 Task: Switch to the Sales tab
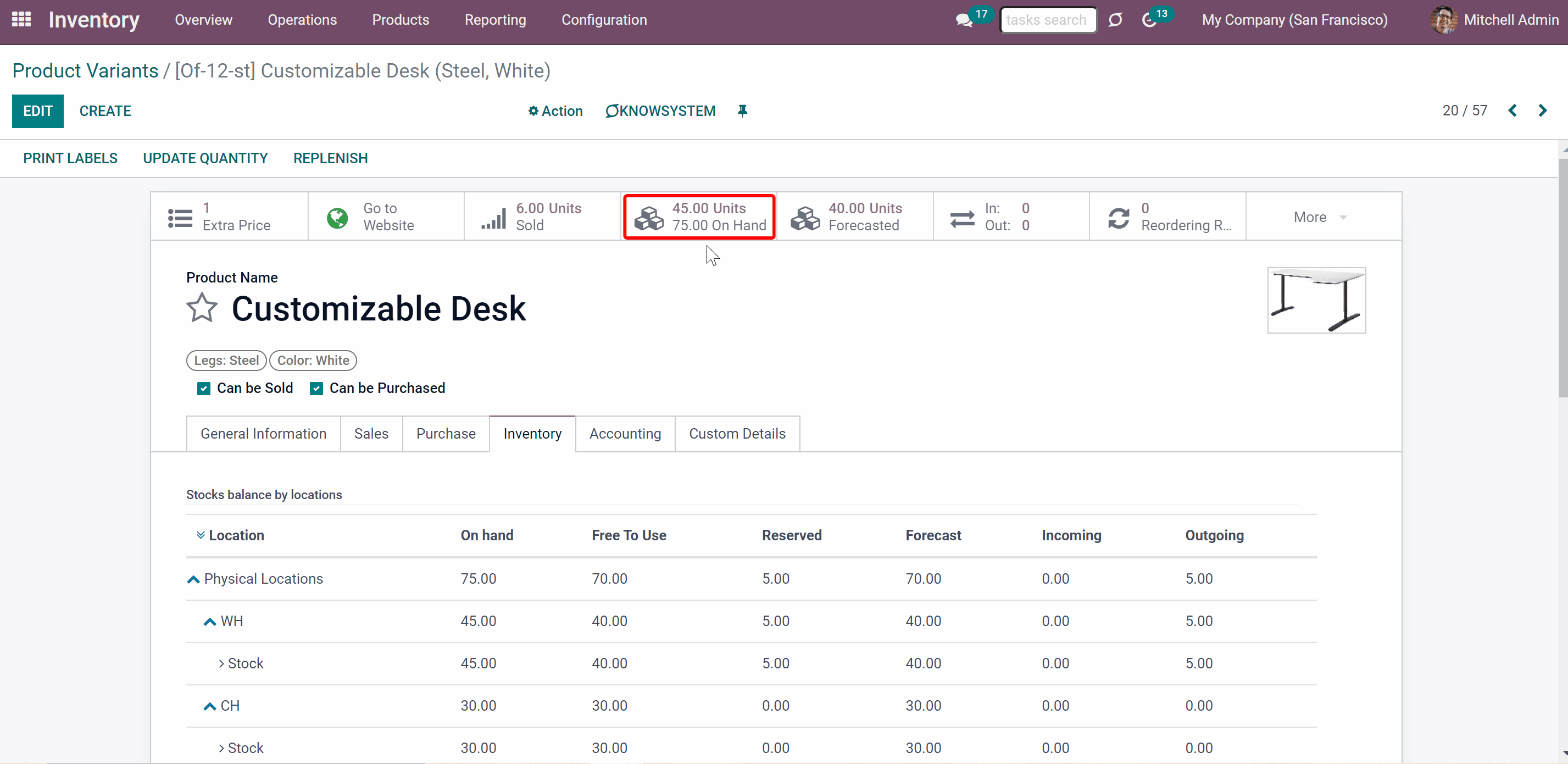click(371, 434)
